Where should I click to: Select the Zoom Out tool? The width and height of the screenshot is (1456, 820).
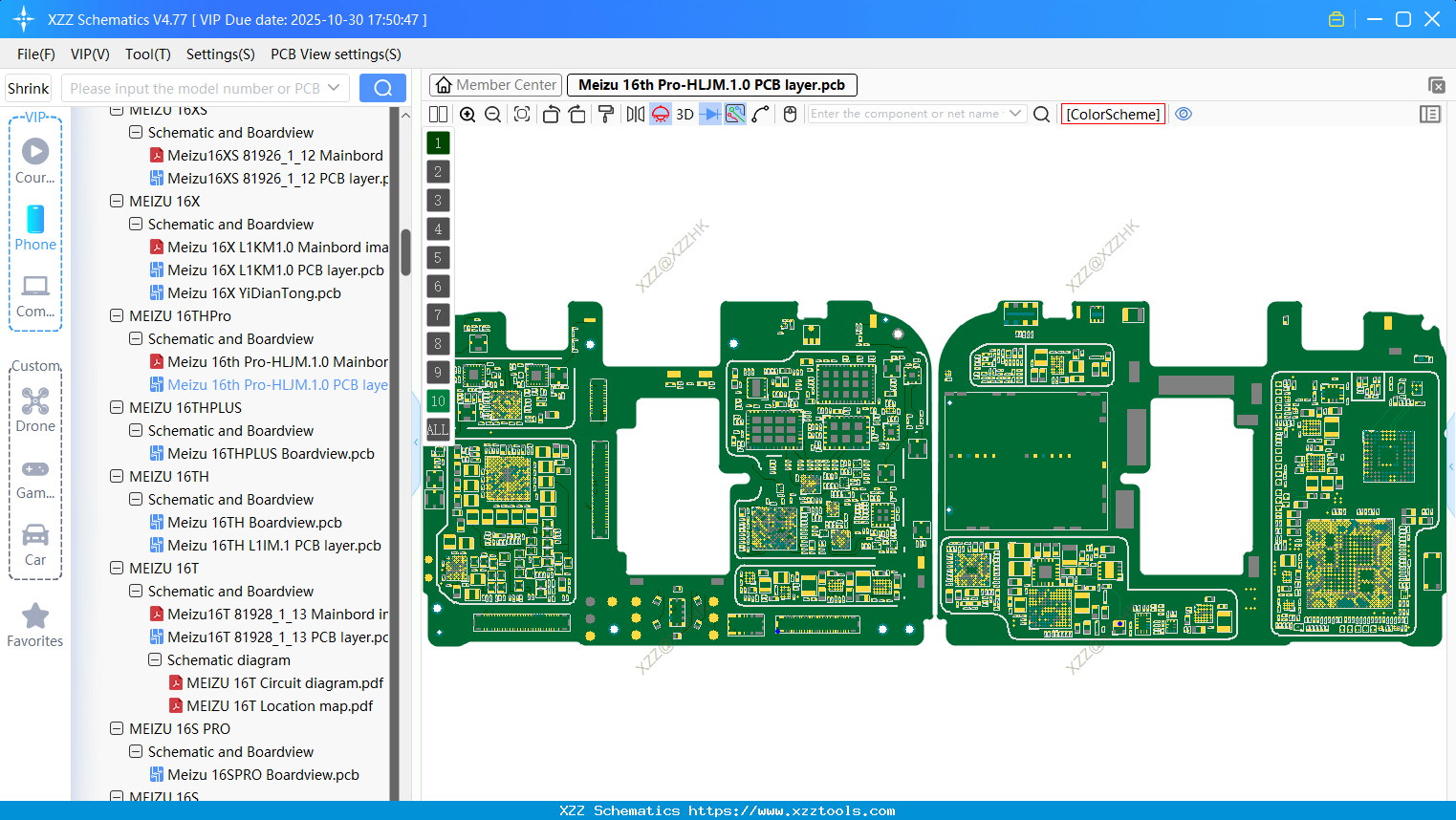pyautogui.click(x=492, y=114)
